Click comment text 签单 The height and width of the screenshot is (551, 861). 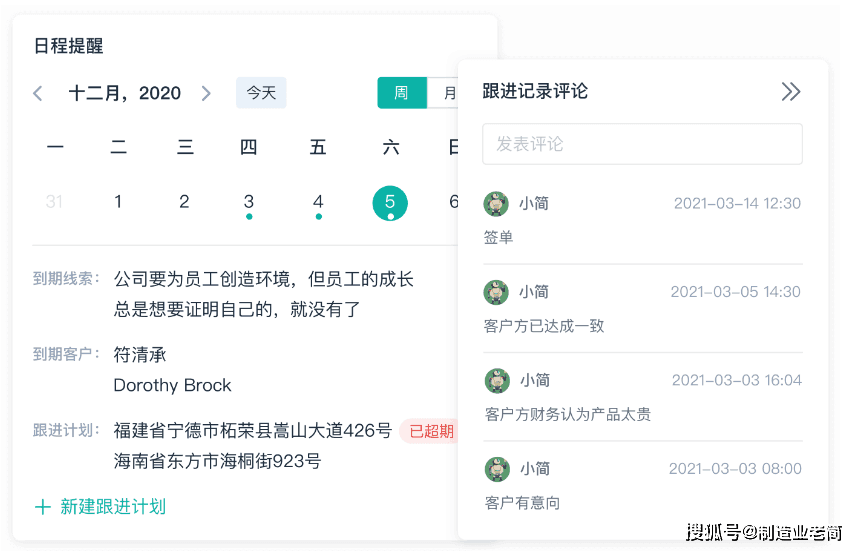point(498,237)
